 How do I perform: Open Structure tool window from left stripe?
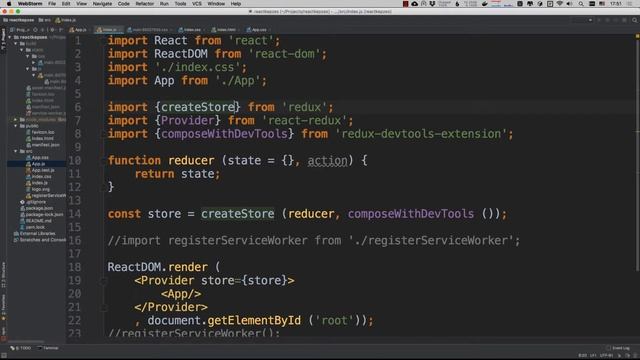(3, 274)
